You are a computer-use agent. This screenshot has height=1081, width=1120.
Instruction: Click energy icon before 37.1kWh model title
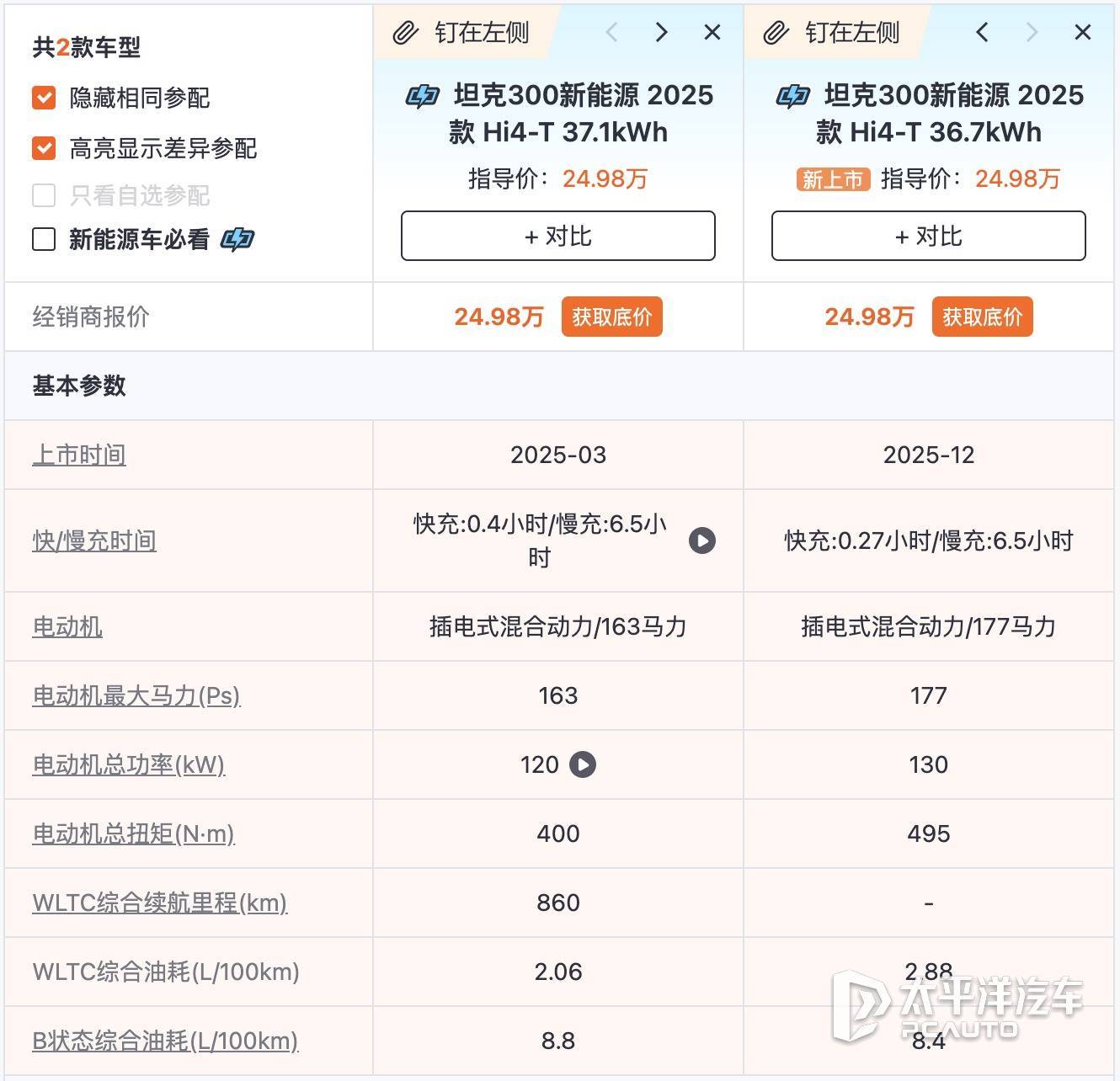pos(422,96)
